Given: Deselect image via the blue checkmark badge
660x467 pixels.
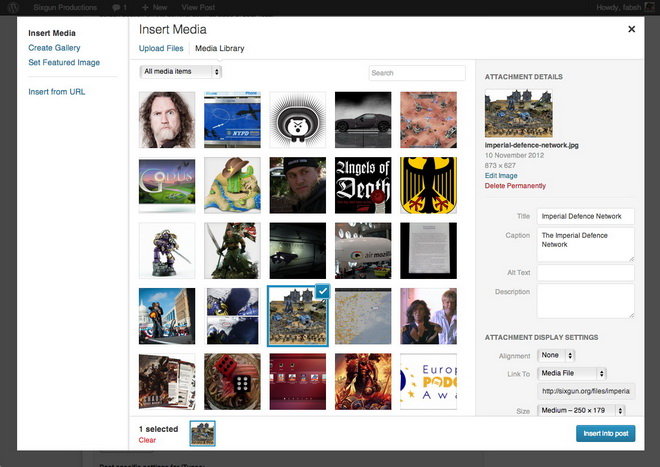Looking at the screenshot, I should pos(323,291).
